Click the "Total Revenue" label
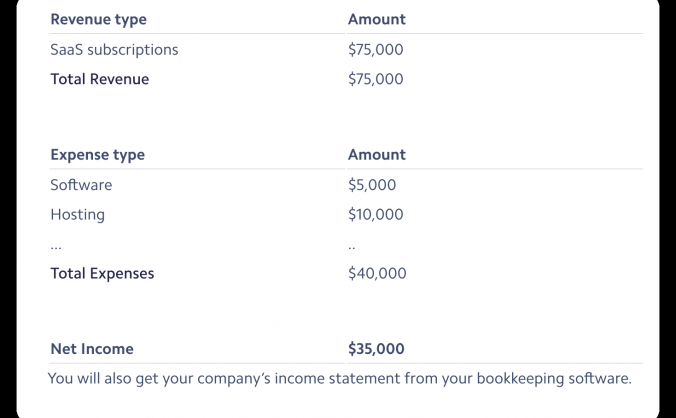The width and height of the screenshot is (676, 418). 99,79
